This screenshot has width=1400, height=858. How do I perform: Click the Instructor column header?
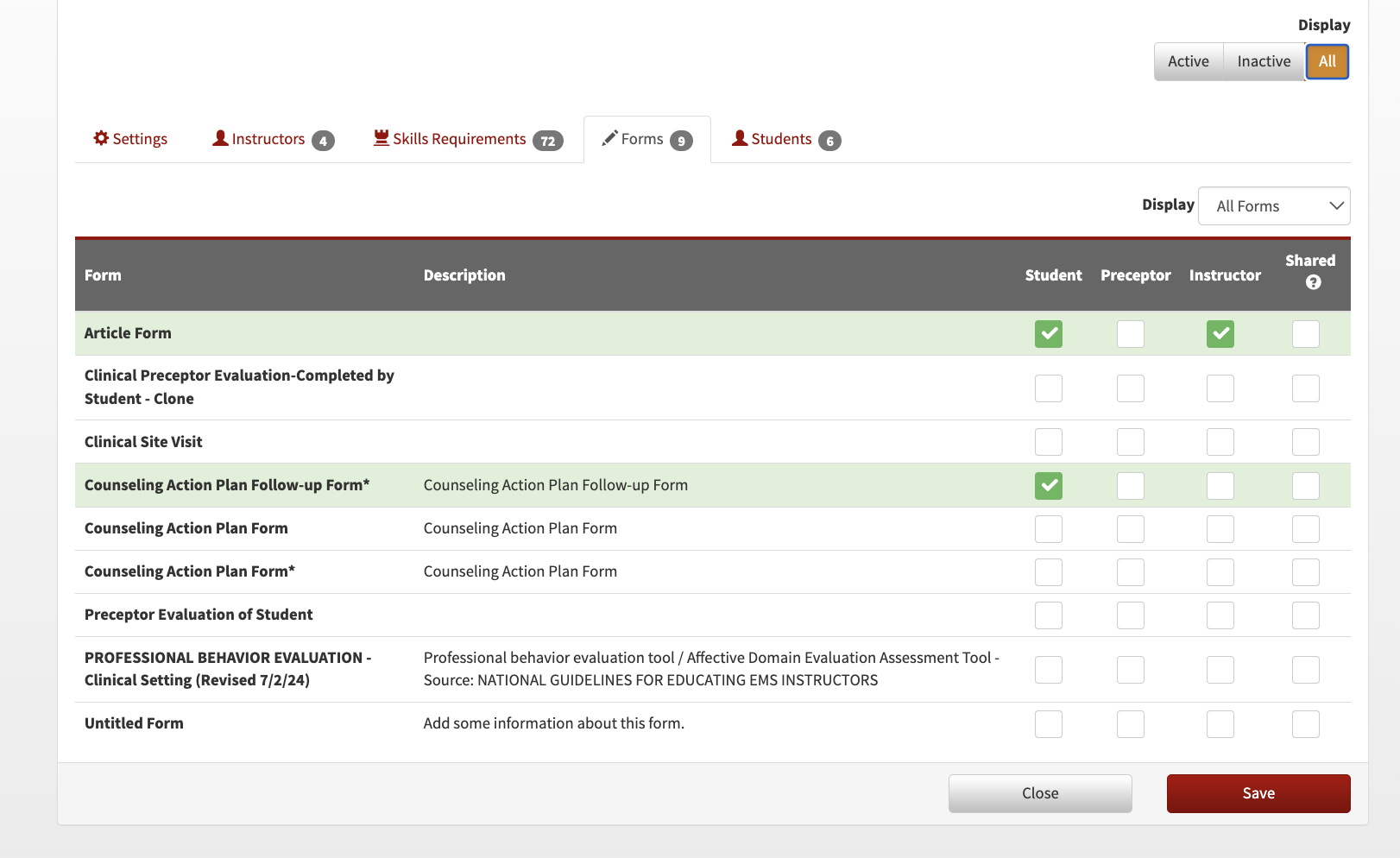[1225, 275]
